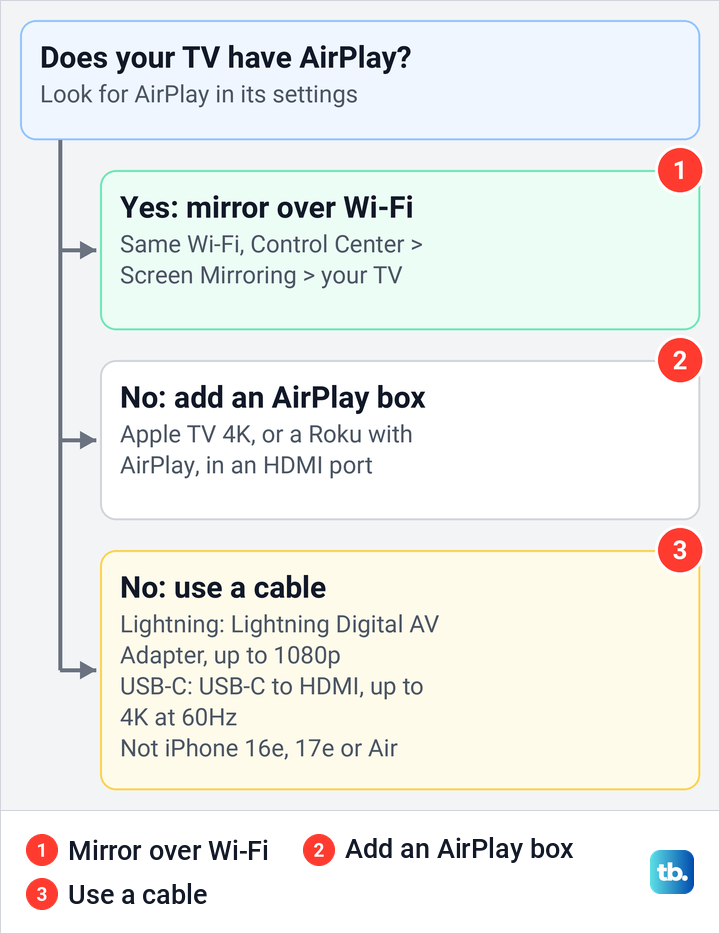Click the tb. logo icon
The image size is (720, 934).
pos(672,872)
